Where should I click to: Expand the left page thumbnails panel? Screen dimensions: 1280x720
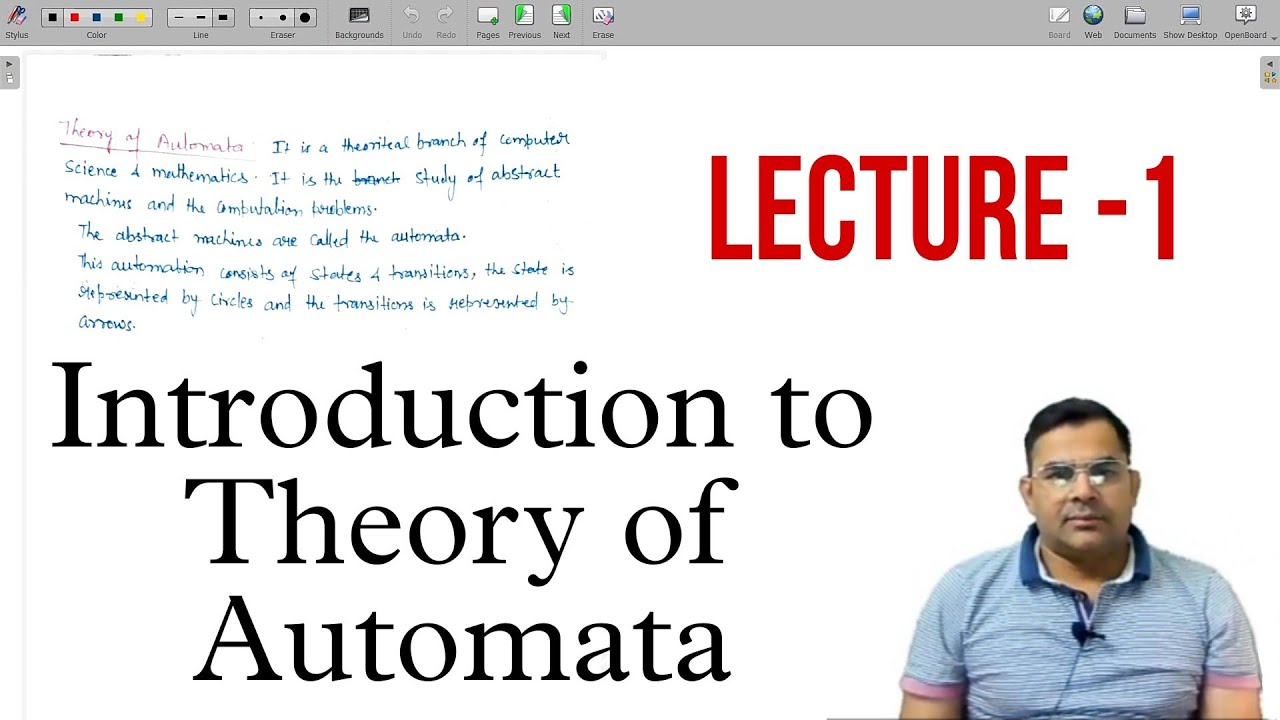click(9, 72)
